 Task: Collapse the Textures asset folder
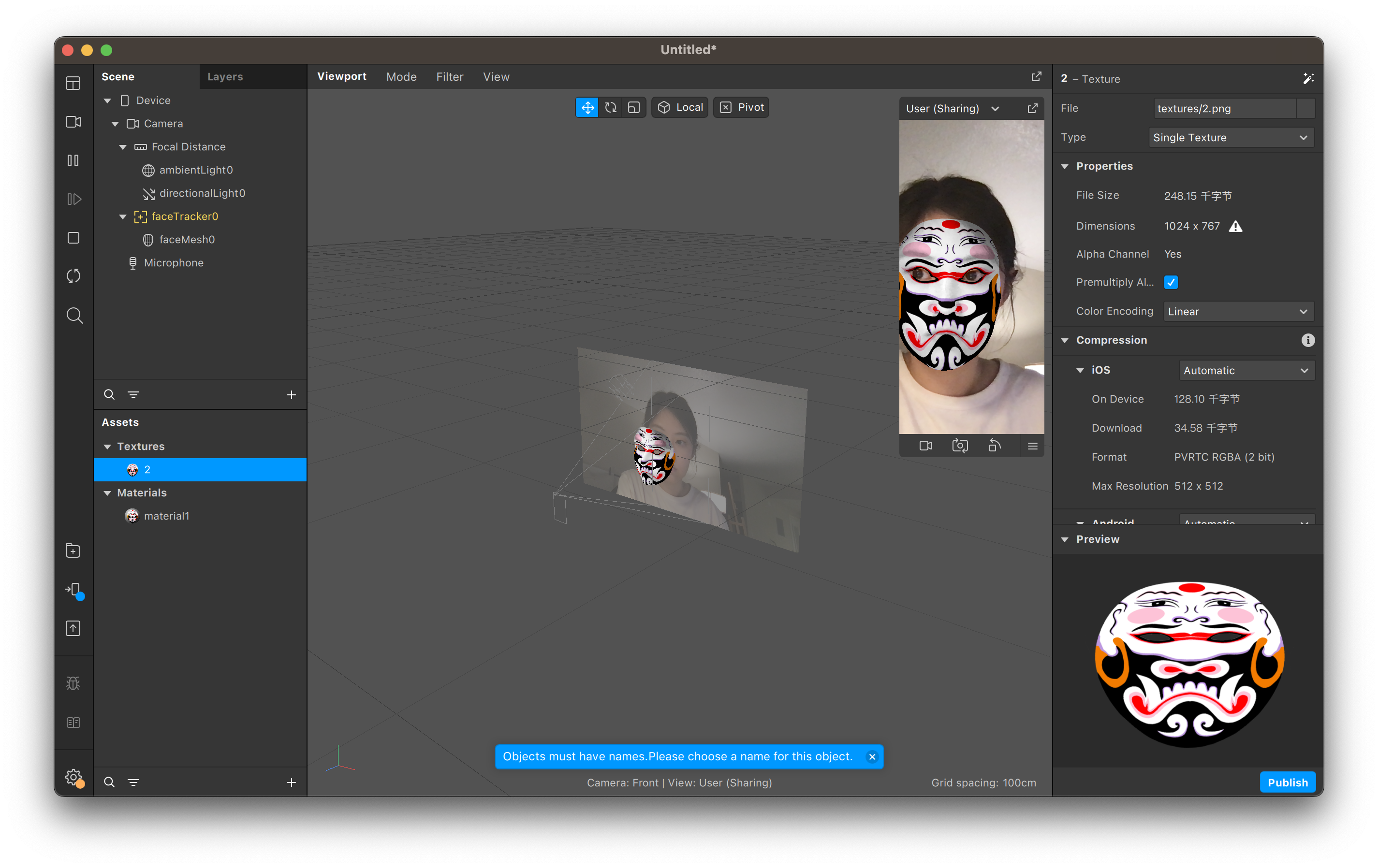107,446
